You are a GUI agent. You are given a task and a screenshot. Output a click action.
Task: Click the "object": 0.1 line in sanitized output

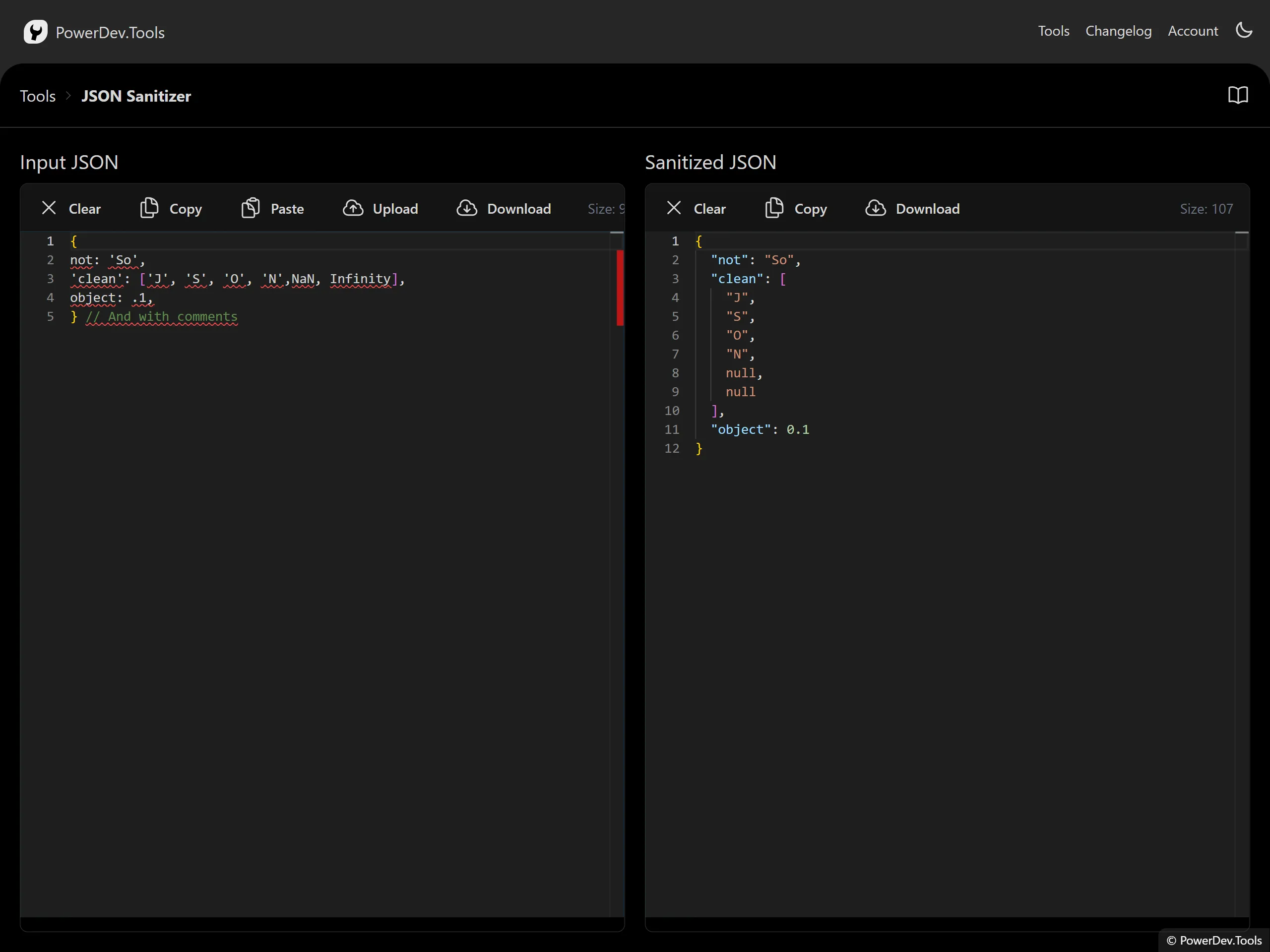759,429
